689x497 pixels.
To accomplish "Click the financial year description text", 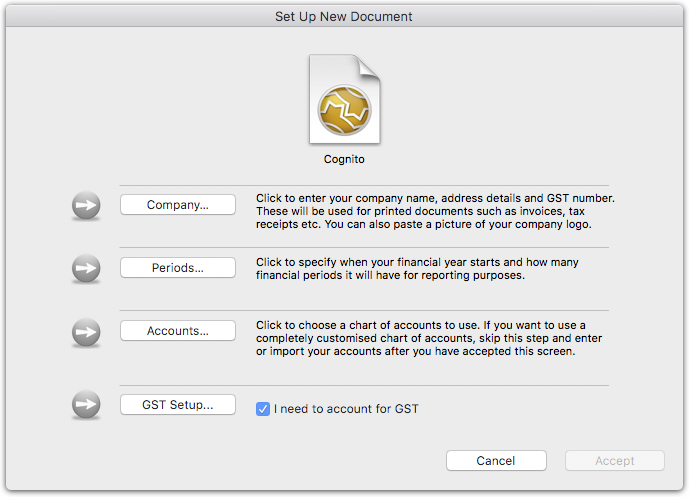I will click(x=417, y=268).
